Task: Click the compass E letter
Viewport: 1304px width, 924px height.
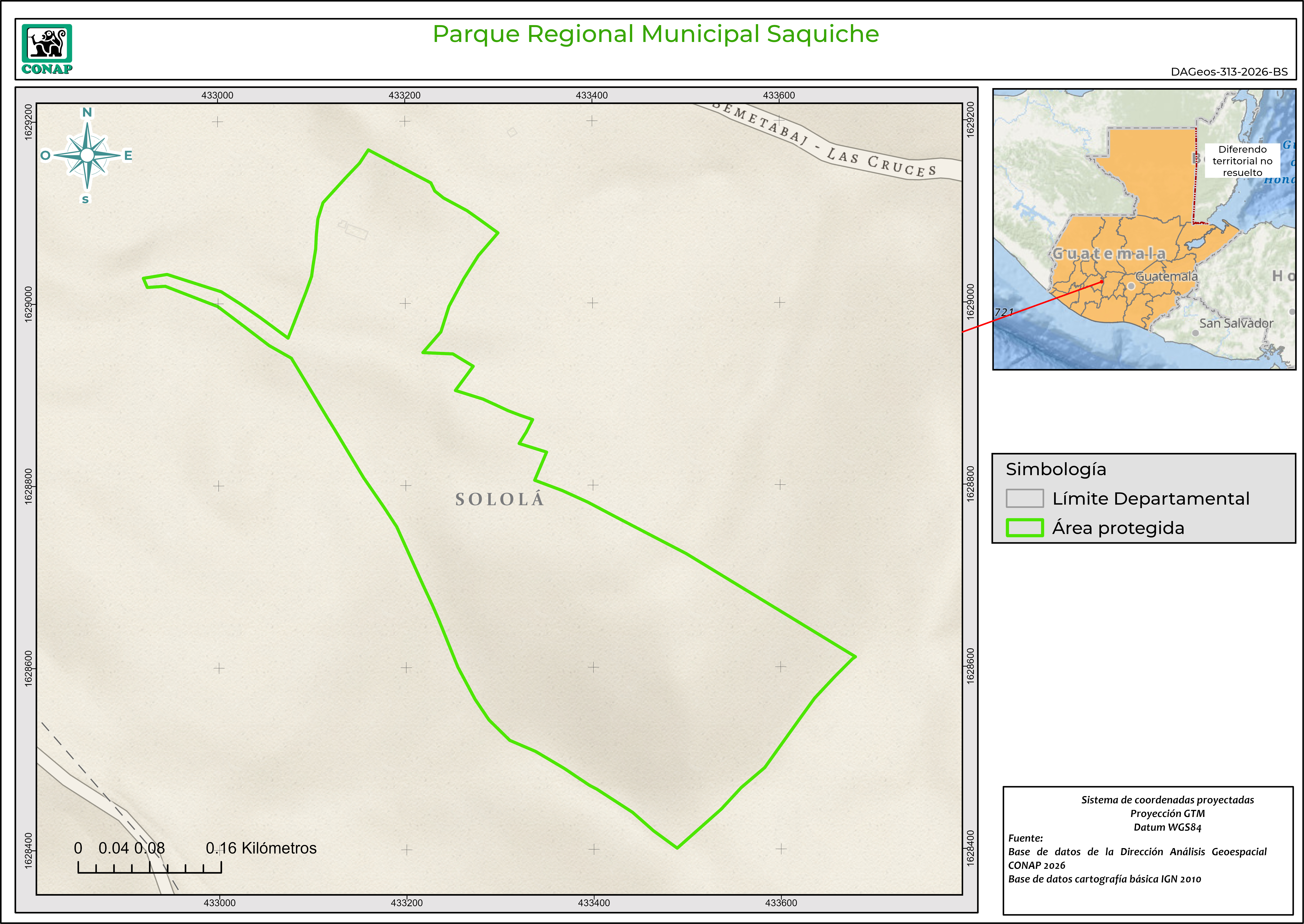Action: [128, 155]
